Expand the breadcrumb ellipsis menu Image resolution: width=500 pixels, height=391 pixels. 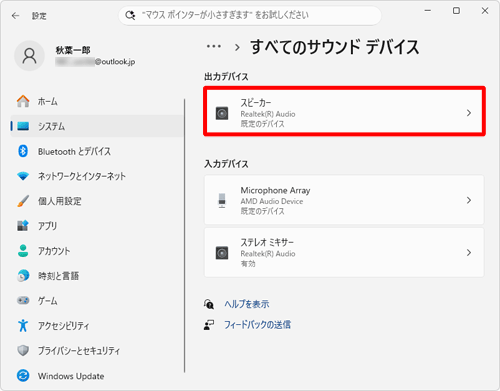pyautogui.click(x=213, y=46)
